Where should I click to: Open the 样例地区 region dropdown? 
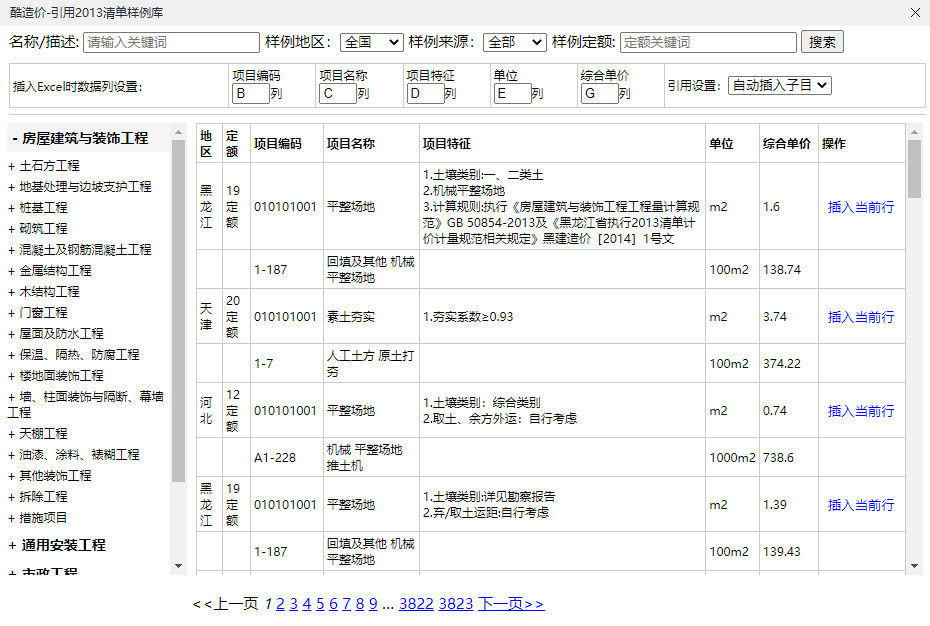[371, 42]
